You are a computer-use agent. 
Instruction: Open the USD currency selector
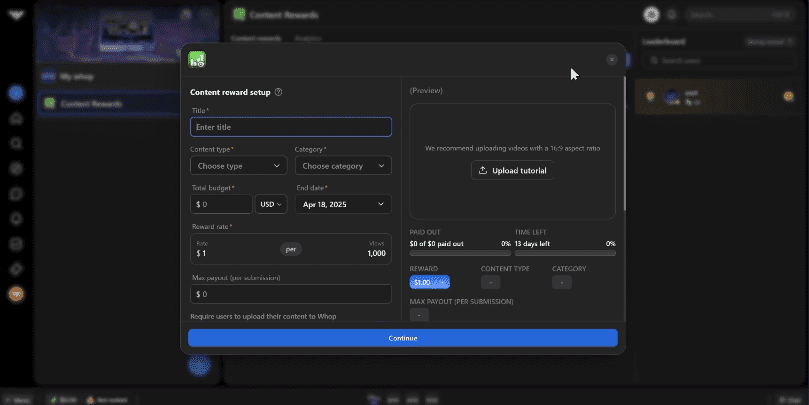click(x=271, y=204)
